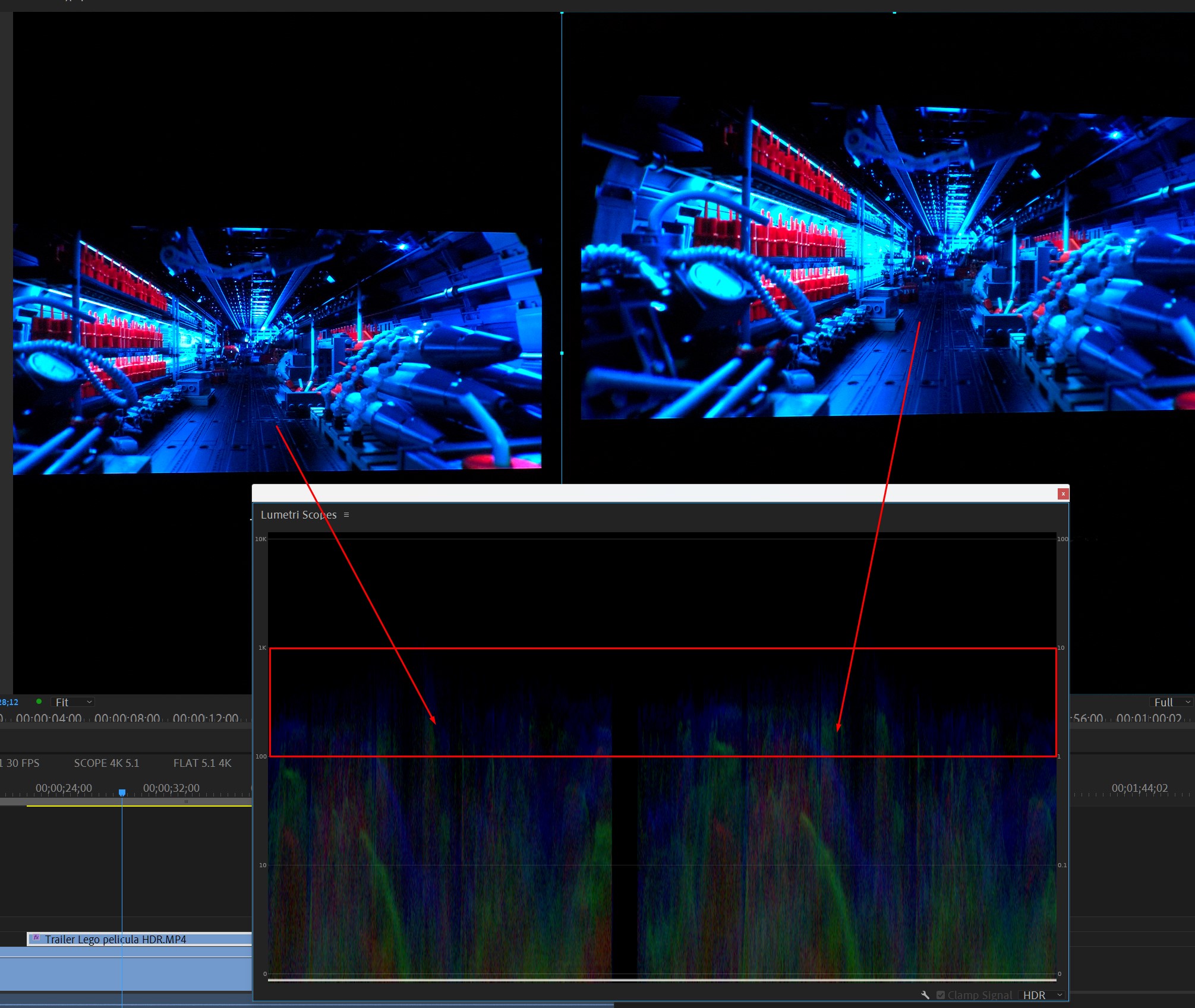Switch to FLAT 5.1 4K sequence tab
The height and width of the screenshot is (1008, 1195).
click(x=202, y=763)
